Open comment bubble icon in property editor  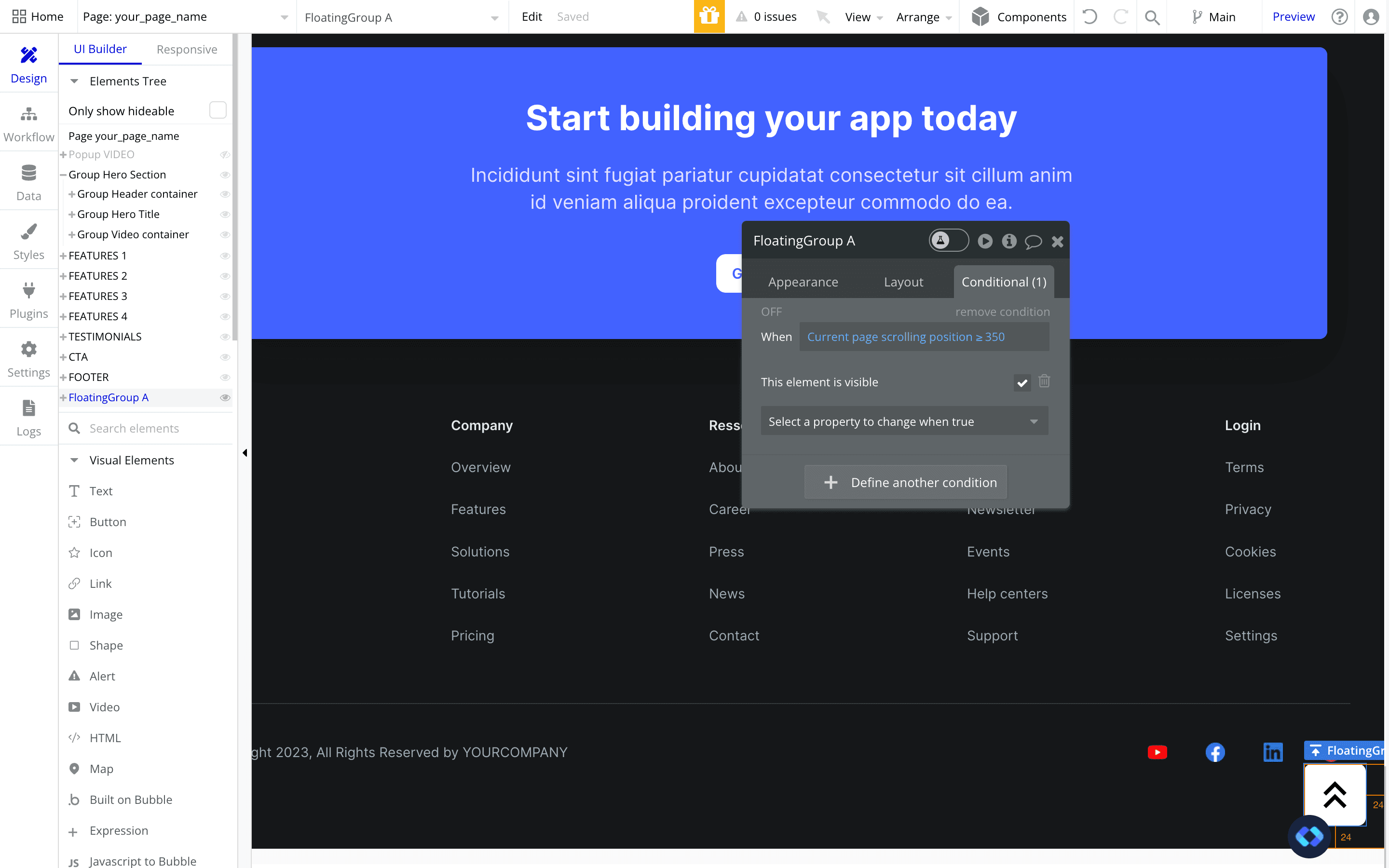[x=1033, y=241]
